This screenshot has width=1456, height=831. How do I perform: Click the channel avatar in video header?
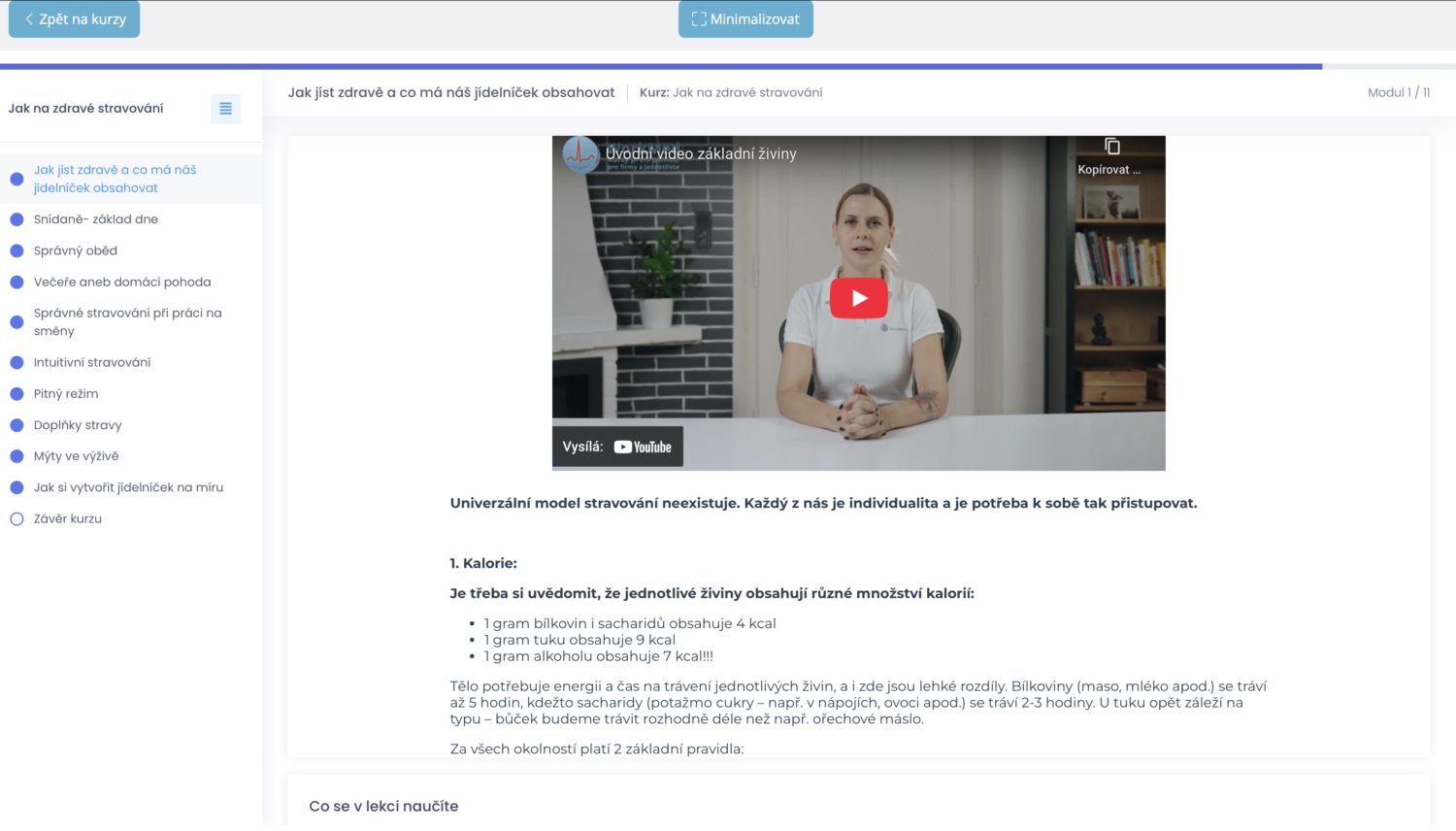580,154
